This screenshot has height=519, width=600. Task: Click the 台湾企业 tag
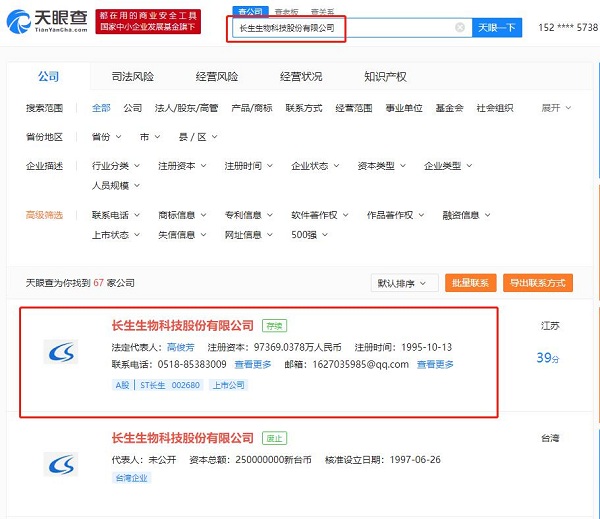pos(133,479)
